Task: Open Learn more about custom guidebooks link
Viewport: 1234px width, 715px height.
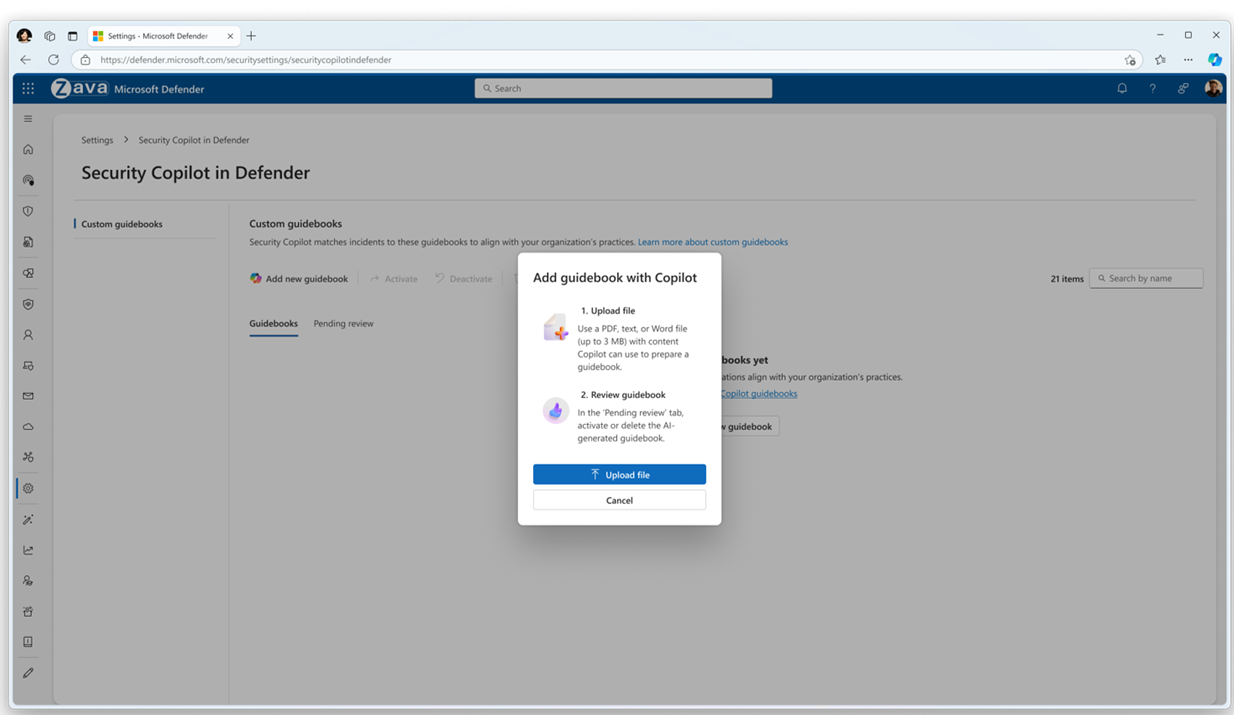Action: 711,241
